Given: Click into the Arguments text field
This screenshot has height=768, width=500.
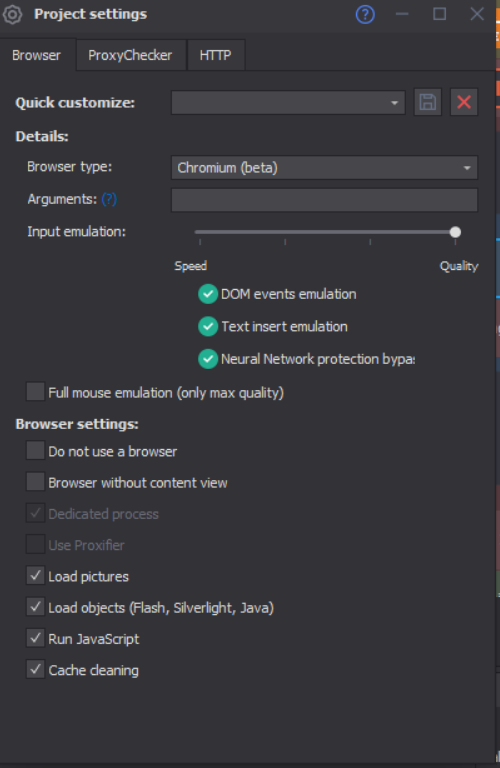Looking at the screenshot, I should [324, 200].
